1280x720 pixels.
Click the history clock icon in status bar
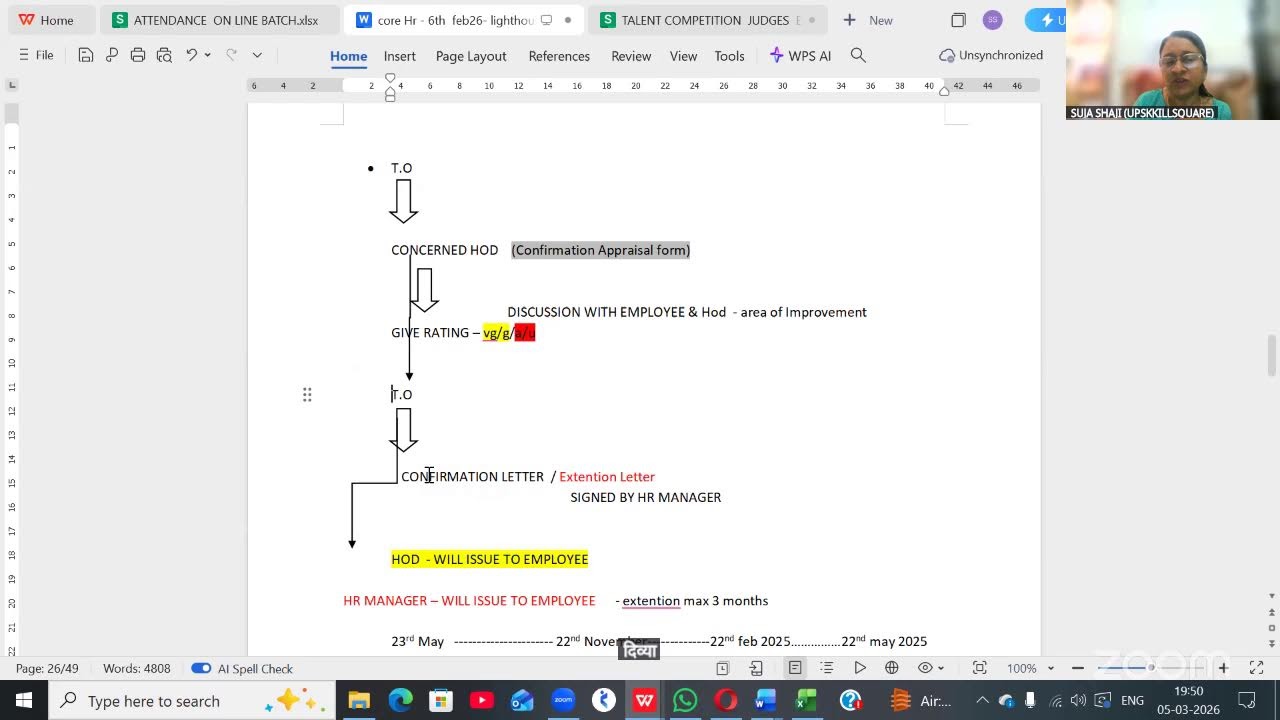pos(723,668)
